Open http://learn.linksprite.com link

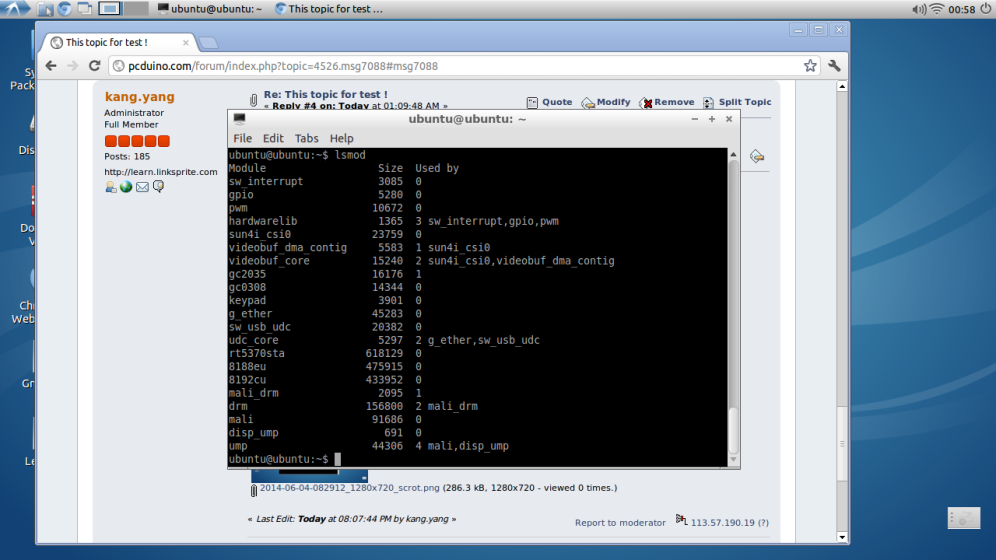[x=161, y=172]
